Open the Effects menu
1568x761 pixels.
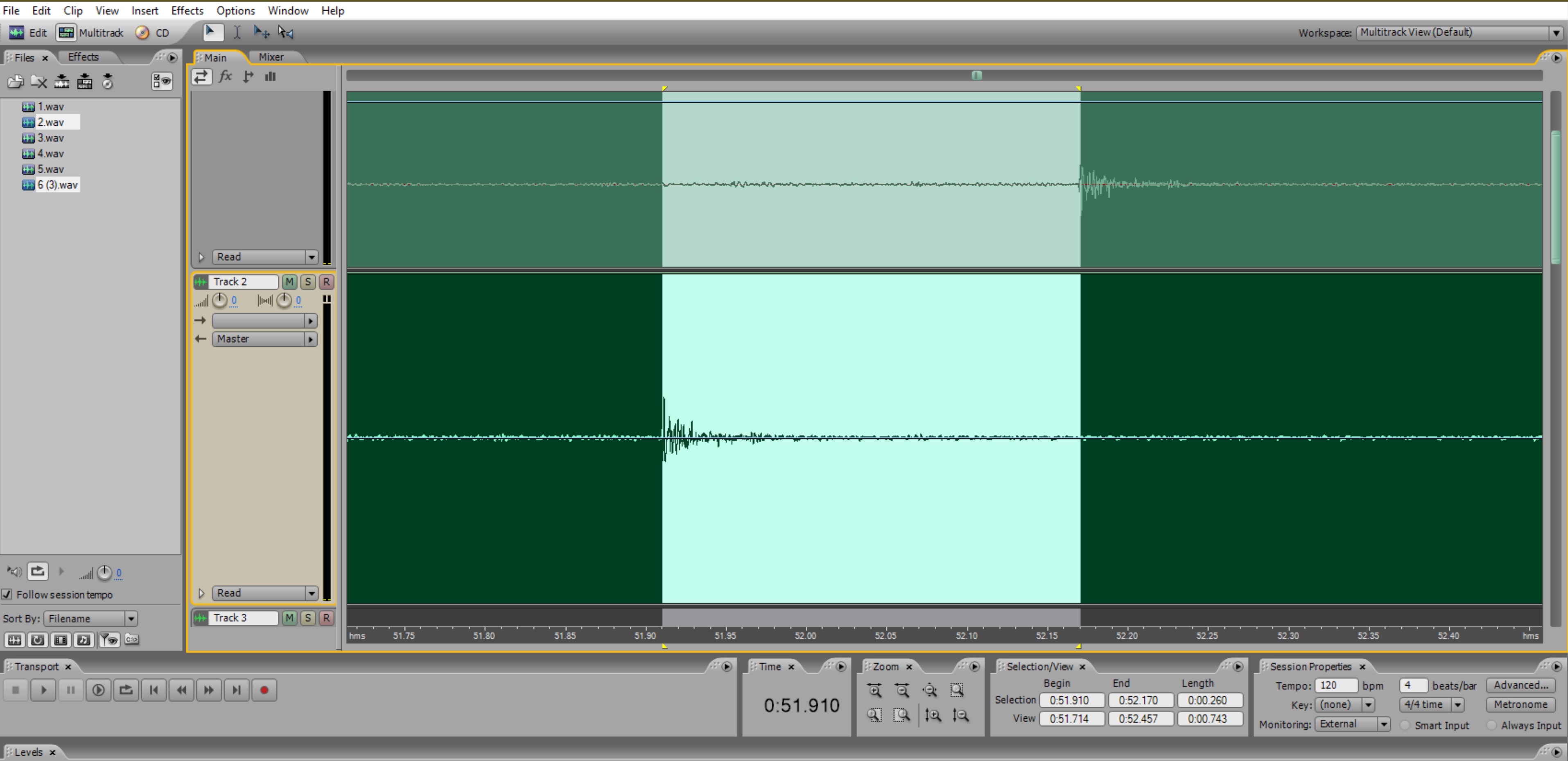click(x=187, y=10)
